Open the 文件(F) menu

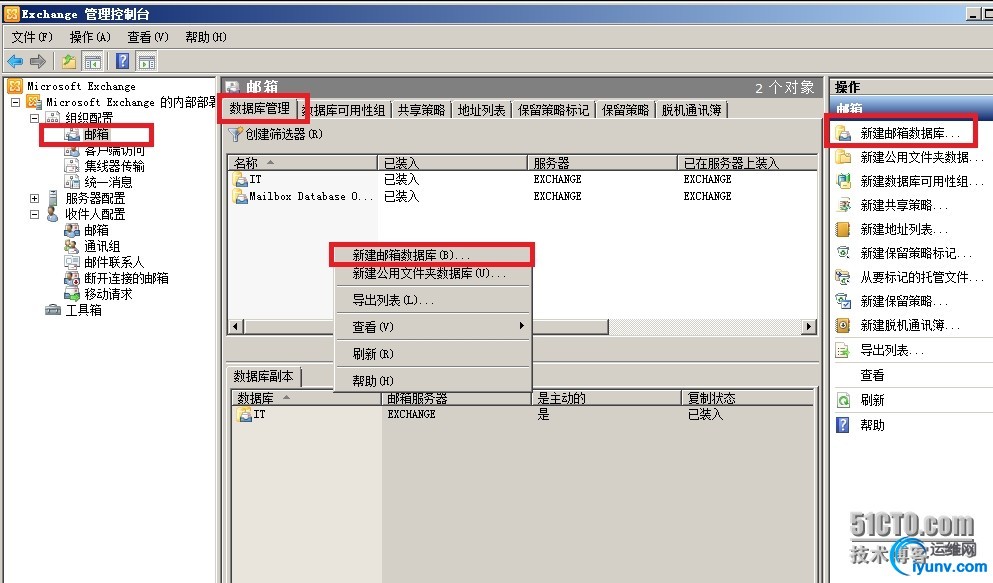(x=32, y=37)
